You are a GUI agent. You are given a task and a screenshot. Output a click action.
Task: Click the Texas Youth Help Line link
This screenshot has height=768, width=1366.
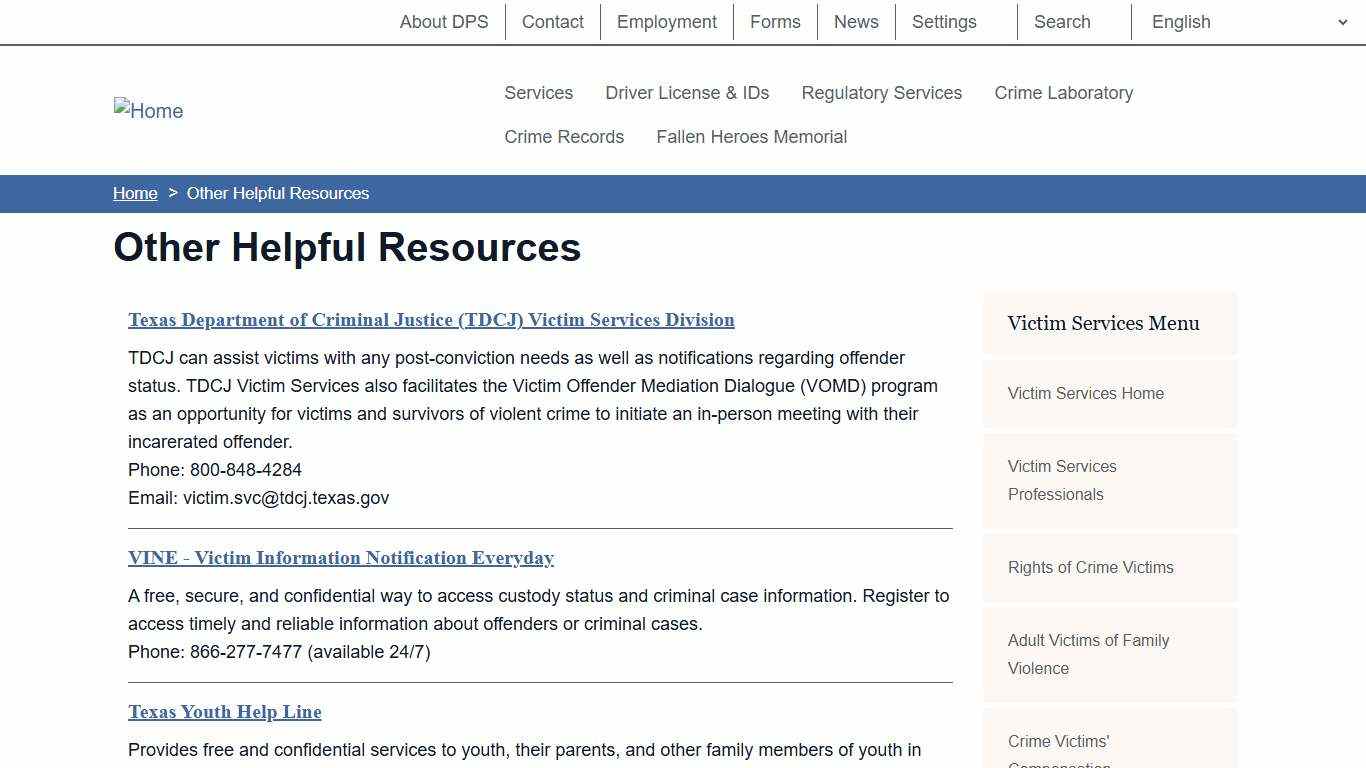click(x=224, y=711)
